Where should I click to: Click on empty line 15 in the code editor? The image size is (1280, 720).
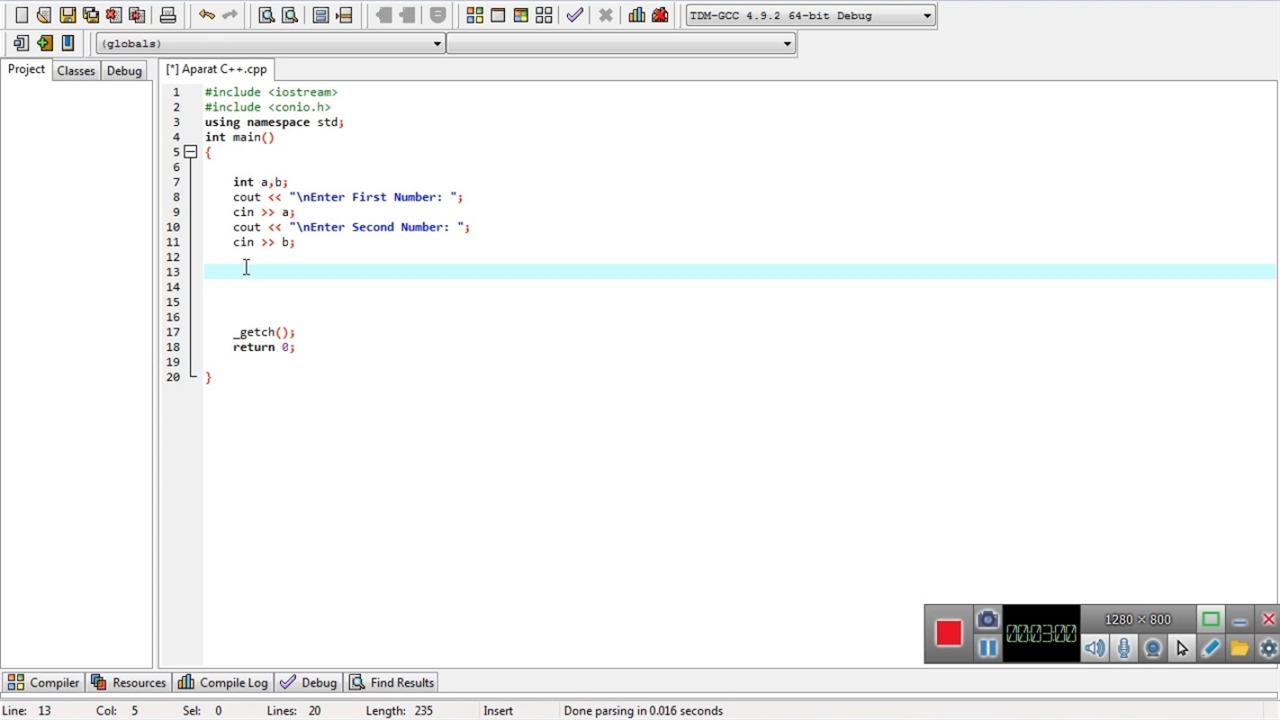(400, 302)
